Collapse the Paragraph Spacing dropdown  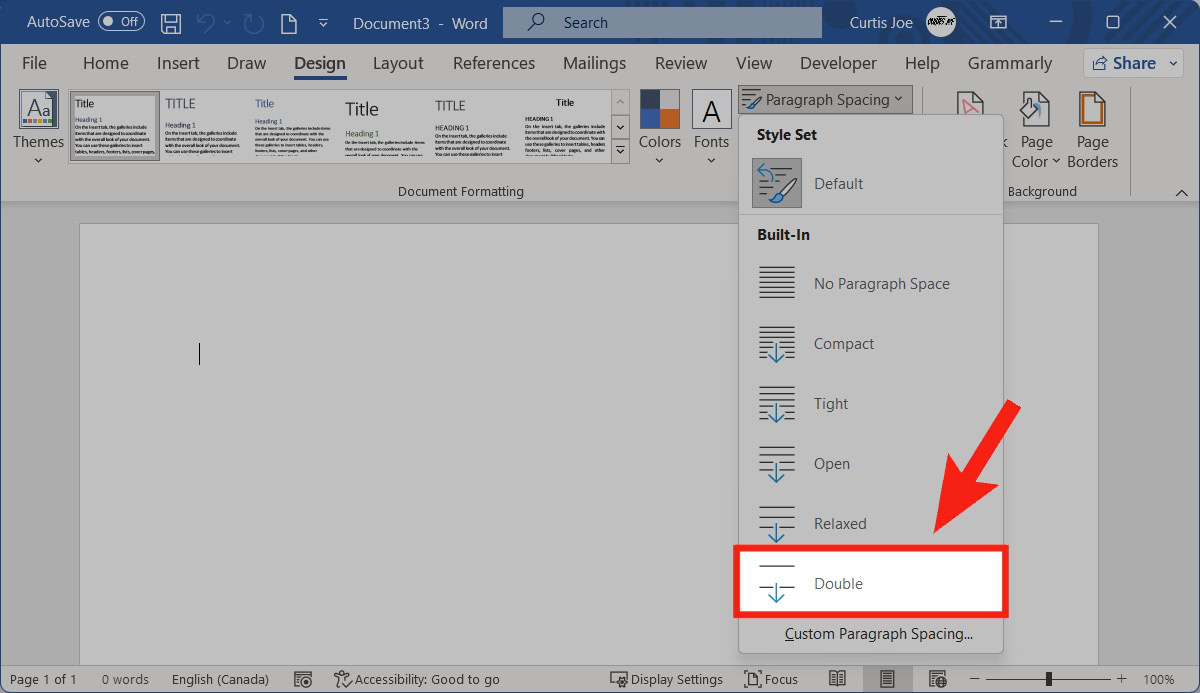[x=825, y=99]
